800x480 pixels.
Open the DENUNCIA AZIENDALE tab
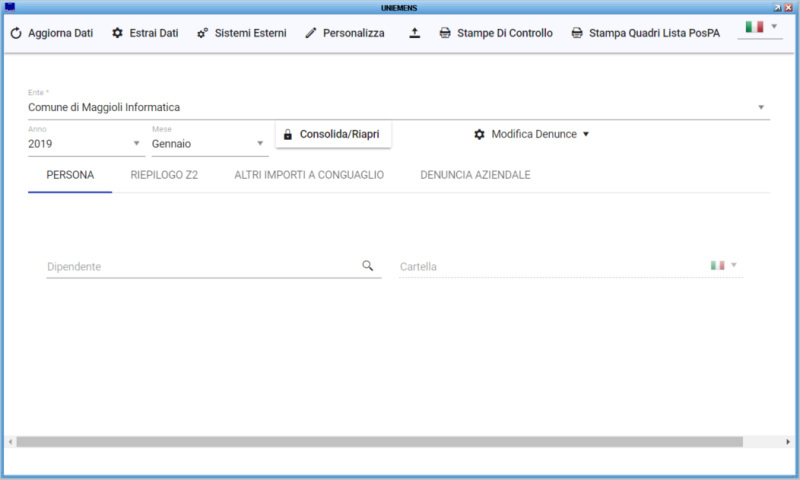tap(475, 175)
